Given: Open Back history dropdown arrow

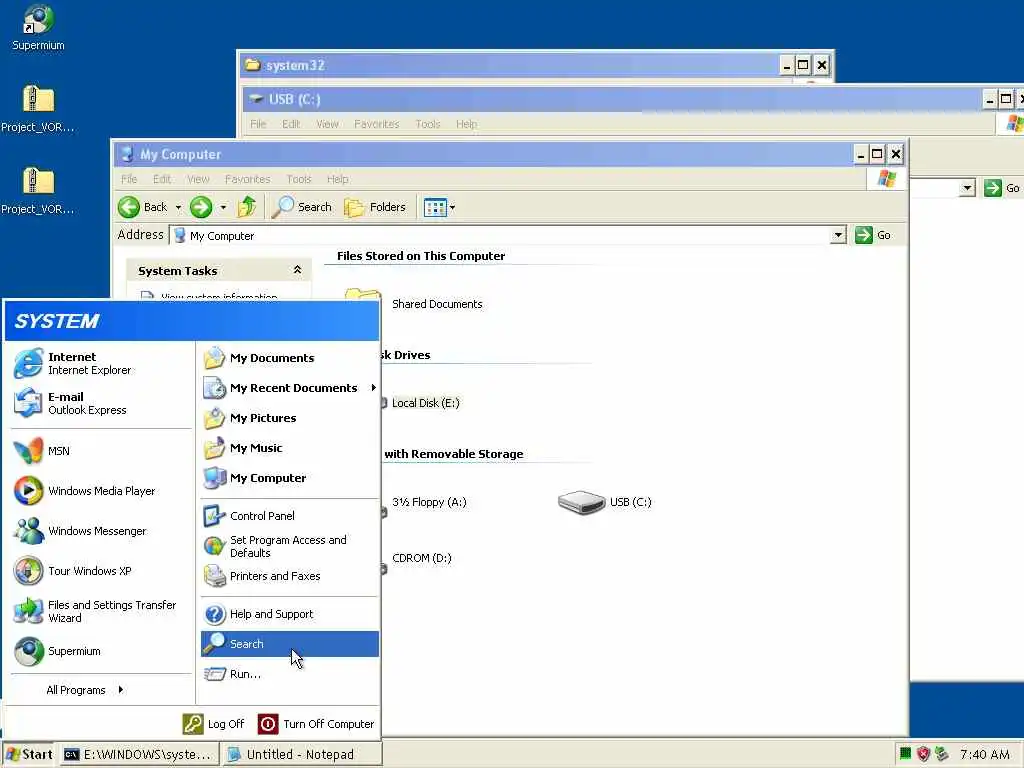Looking at the screenshot, I should click(x=178, y=207).
